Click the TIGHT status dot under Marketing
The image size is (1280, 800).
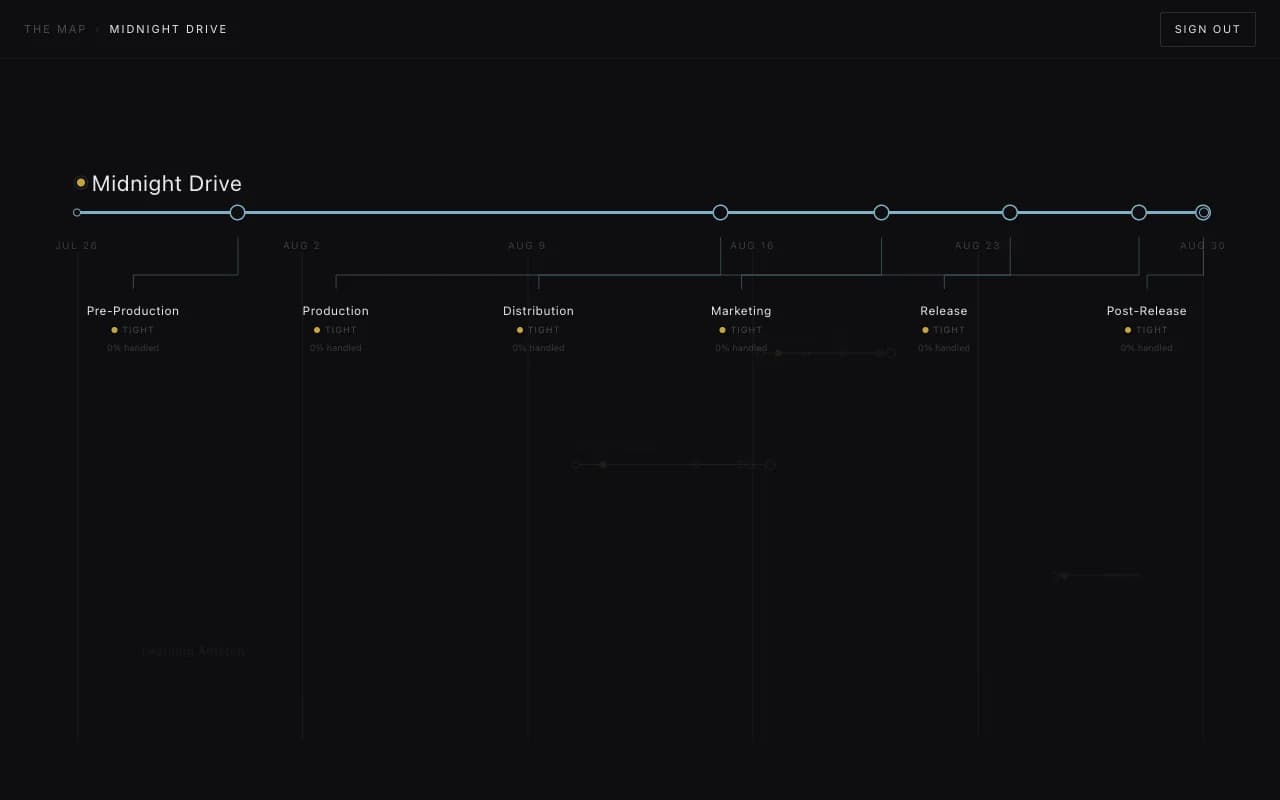click(x=722, y=330)
